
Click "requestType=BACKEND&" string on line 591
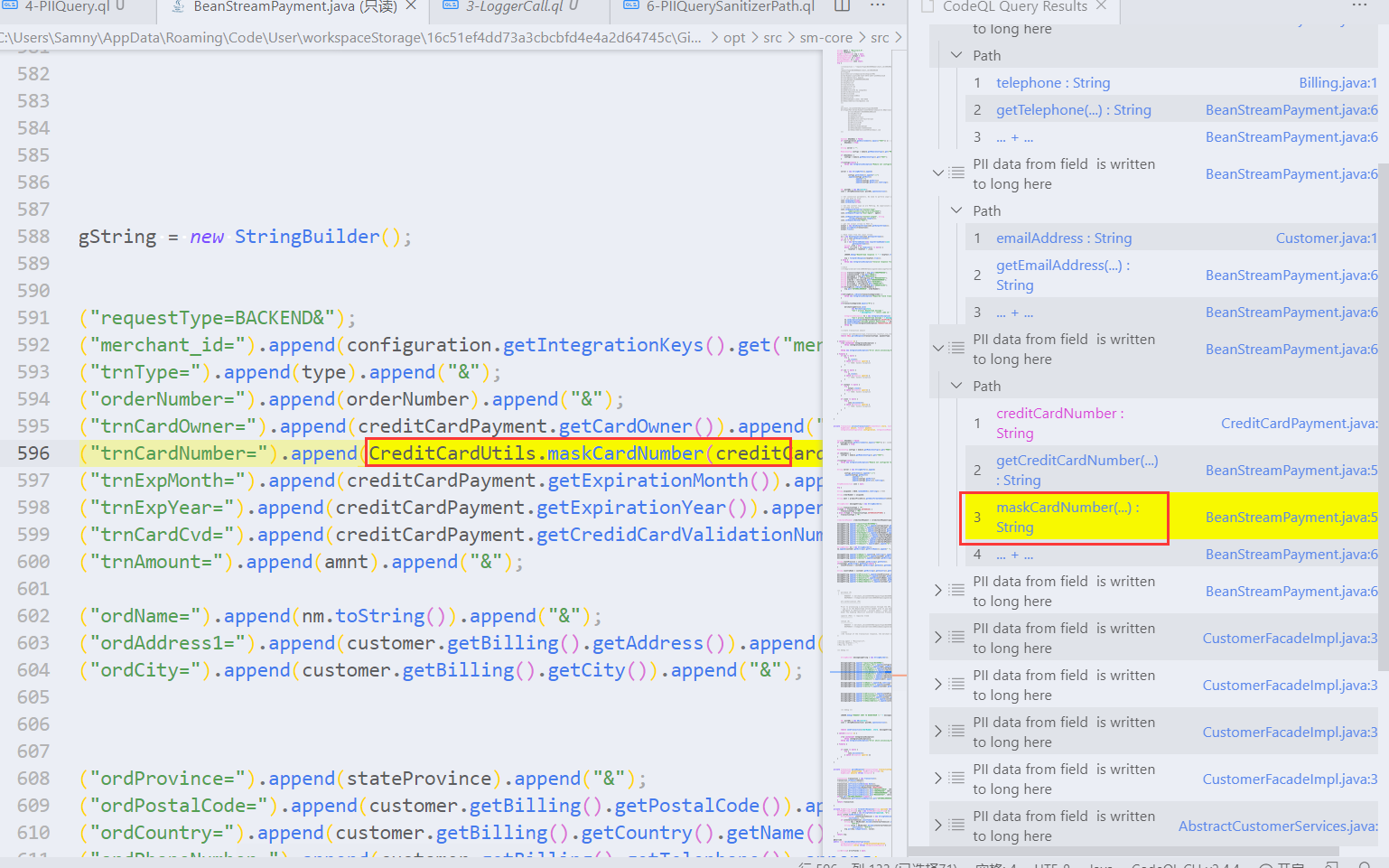(212, 317)
